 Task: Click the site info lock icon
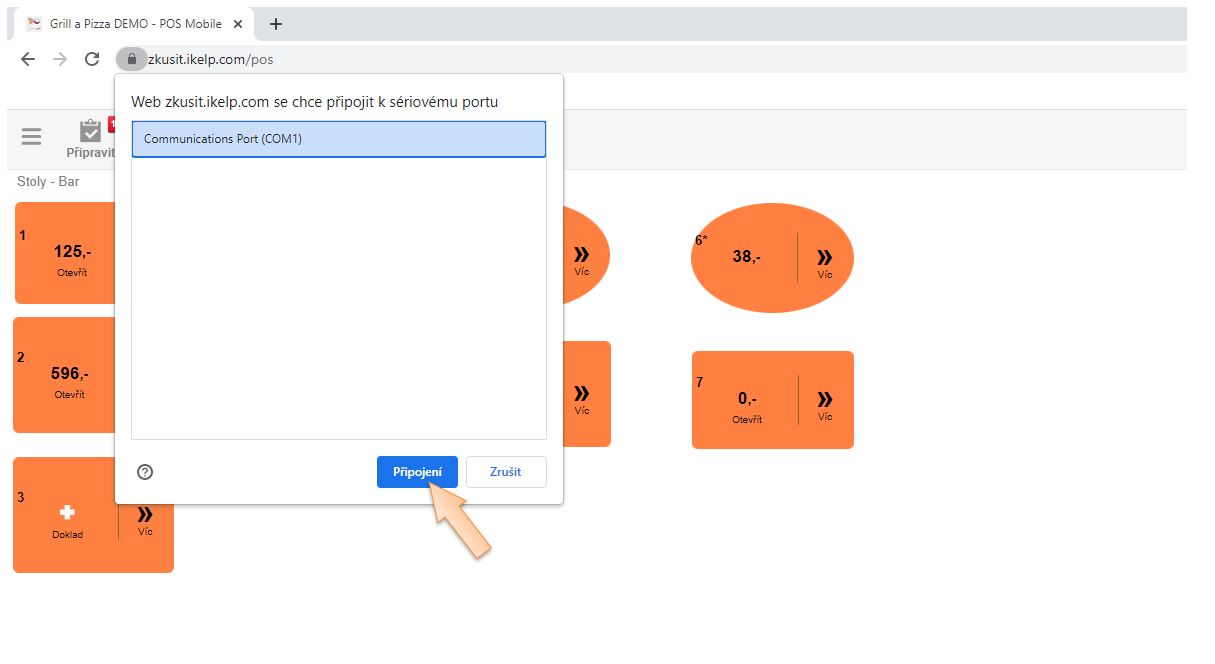[x=131, y=59]
